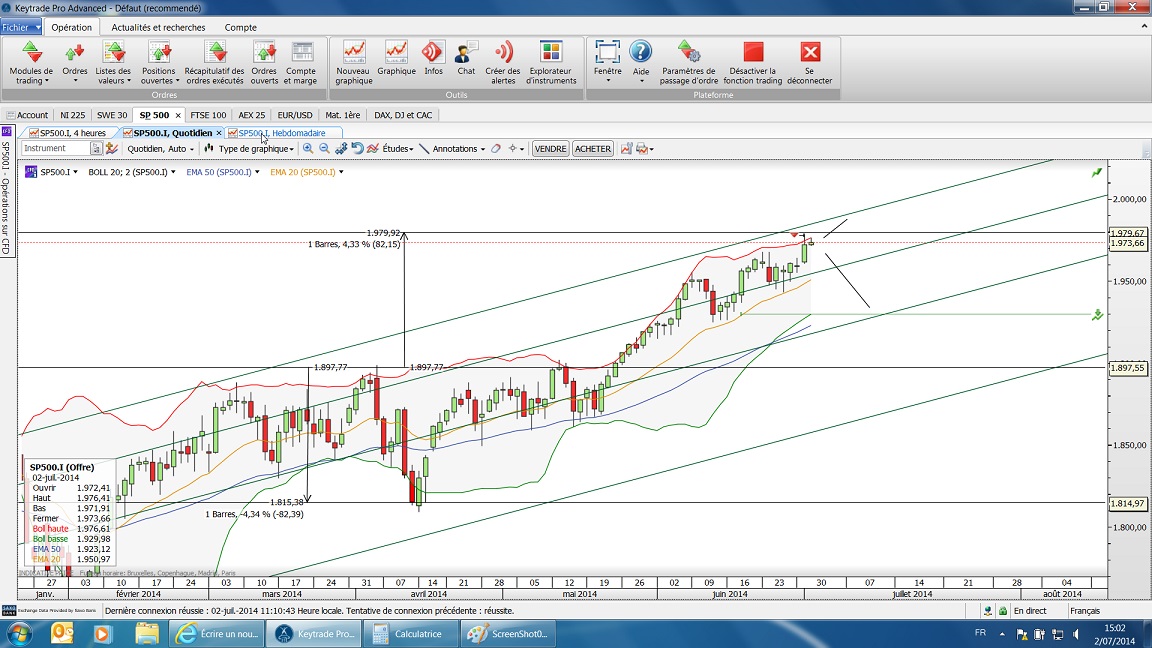Create a Nouveau graphique

click(353, 63)
